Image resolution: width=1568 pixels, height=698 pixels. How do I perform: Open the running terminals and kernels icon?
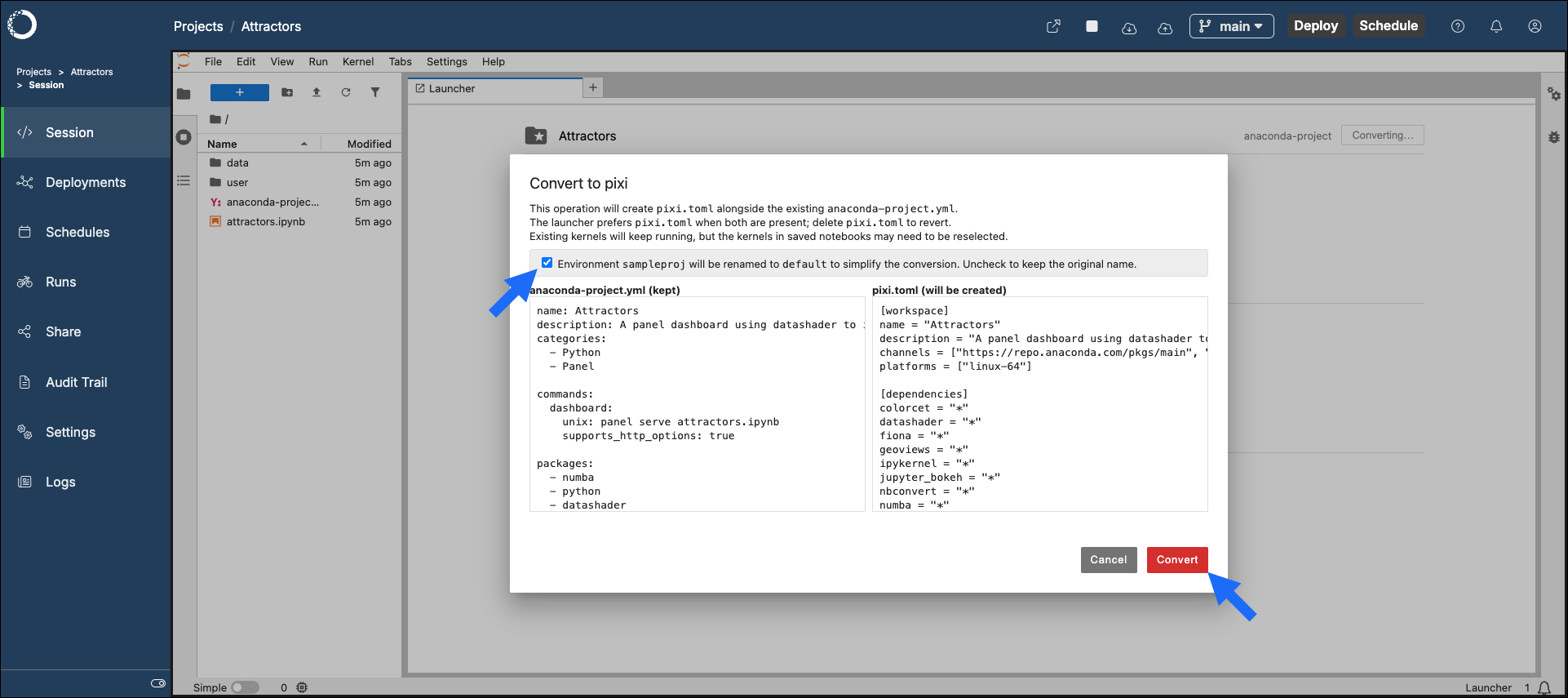tap(184, 137)
